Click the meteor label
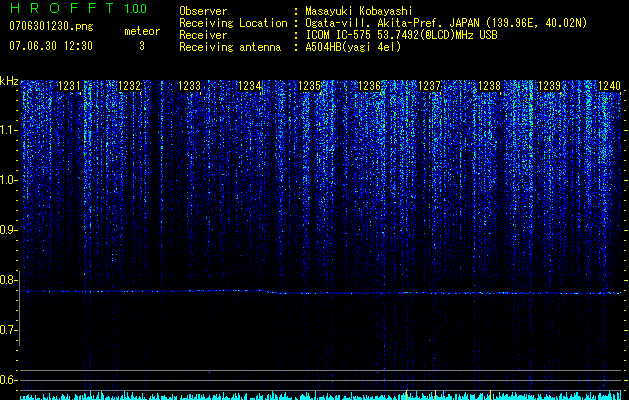 [142, 31]
